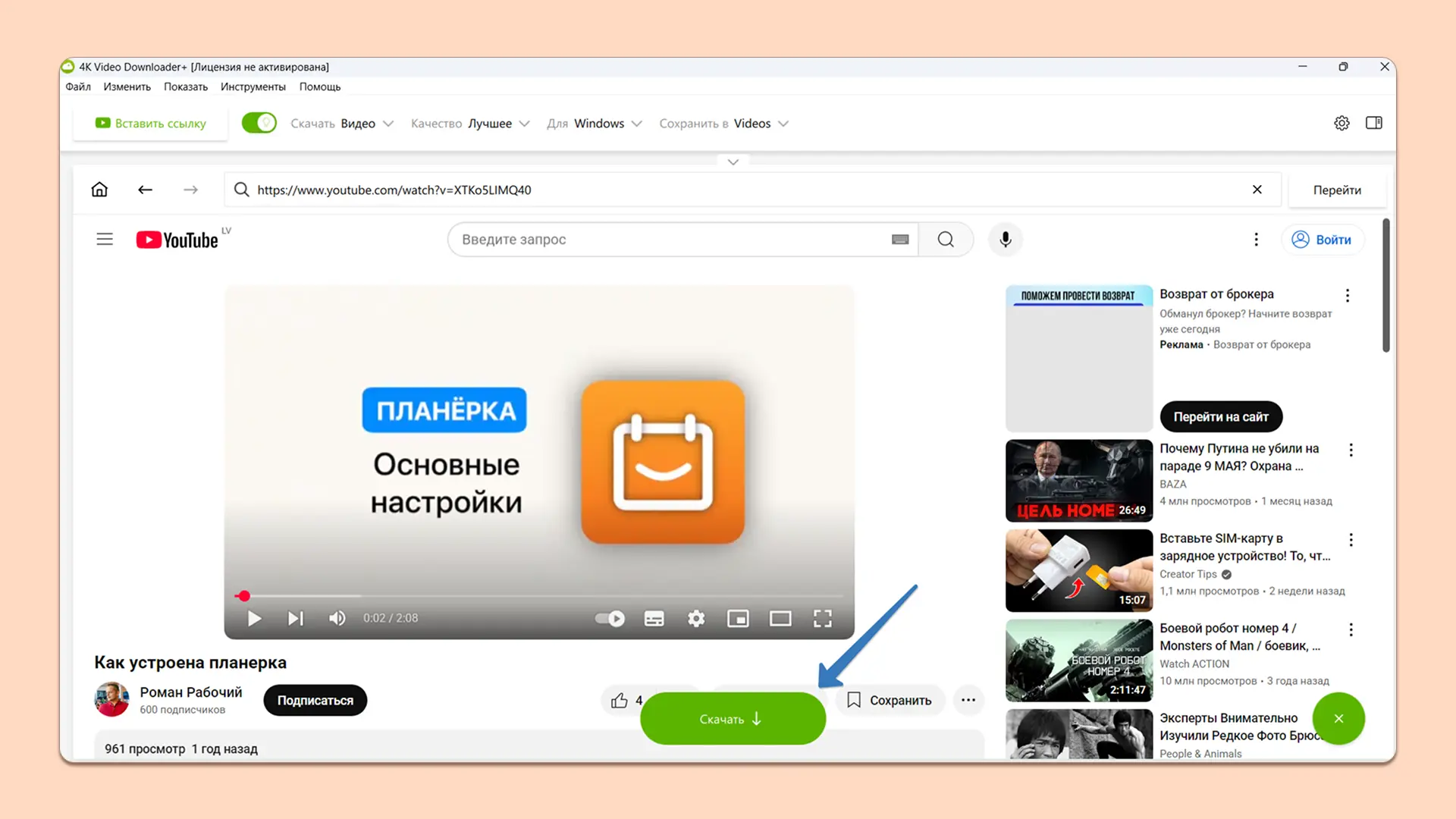
Task: Toggle the autoplay switch in the player
Action: pos(610,619)
